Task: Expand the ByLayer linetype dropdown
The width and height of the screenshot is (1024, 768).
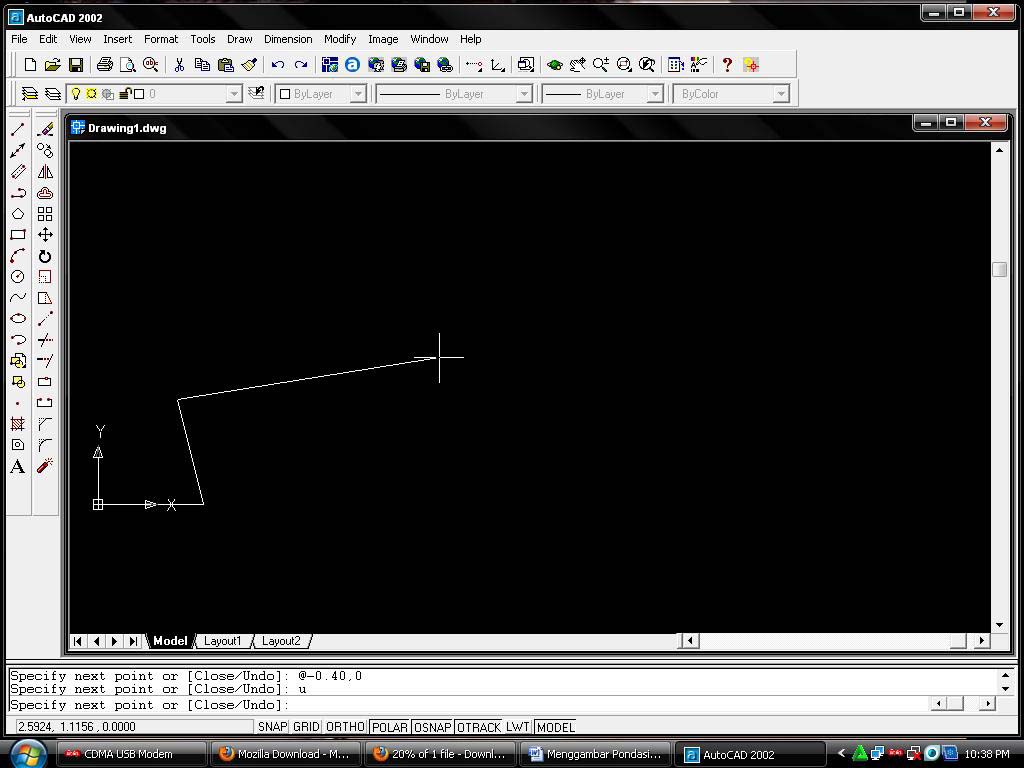Action: (x=524, y=94)
